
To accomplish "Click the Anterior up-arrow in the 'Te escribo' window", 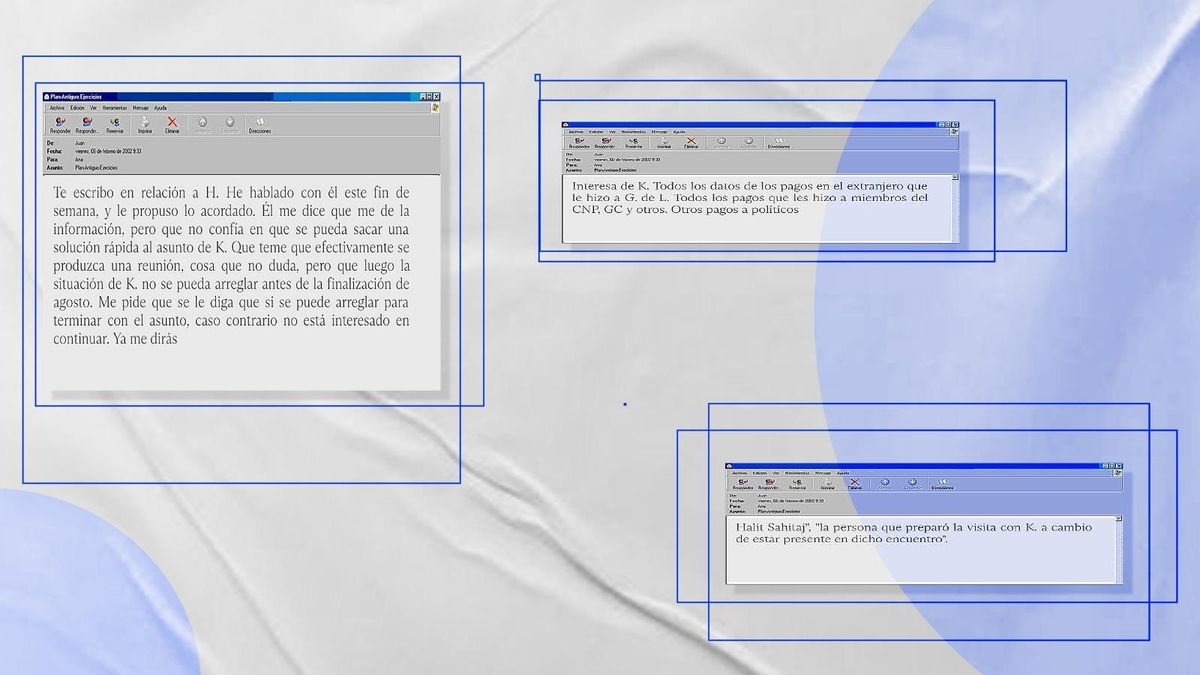I will pos(202,125).
